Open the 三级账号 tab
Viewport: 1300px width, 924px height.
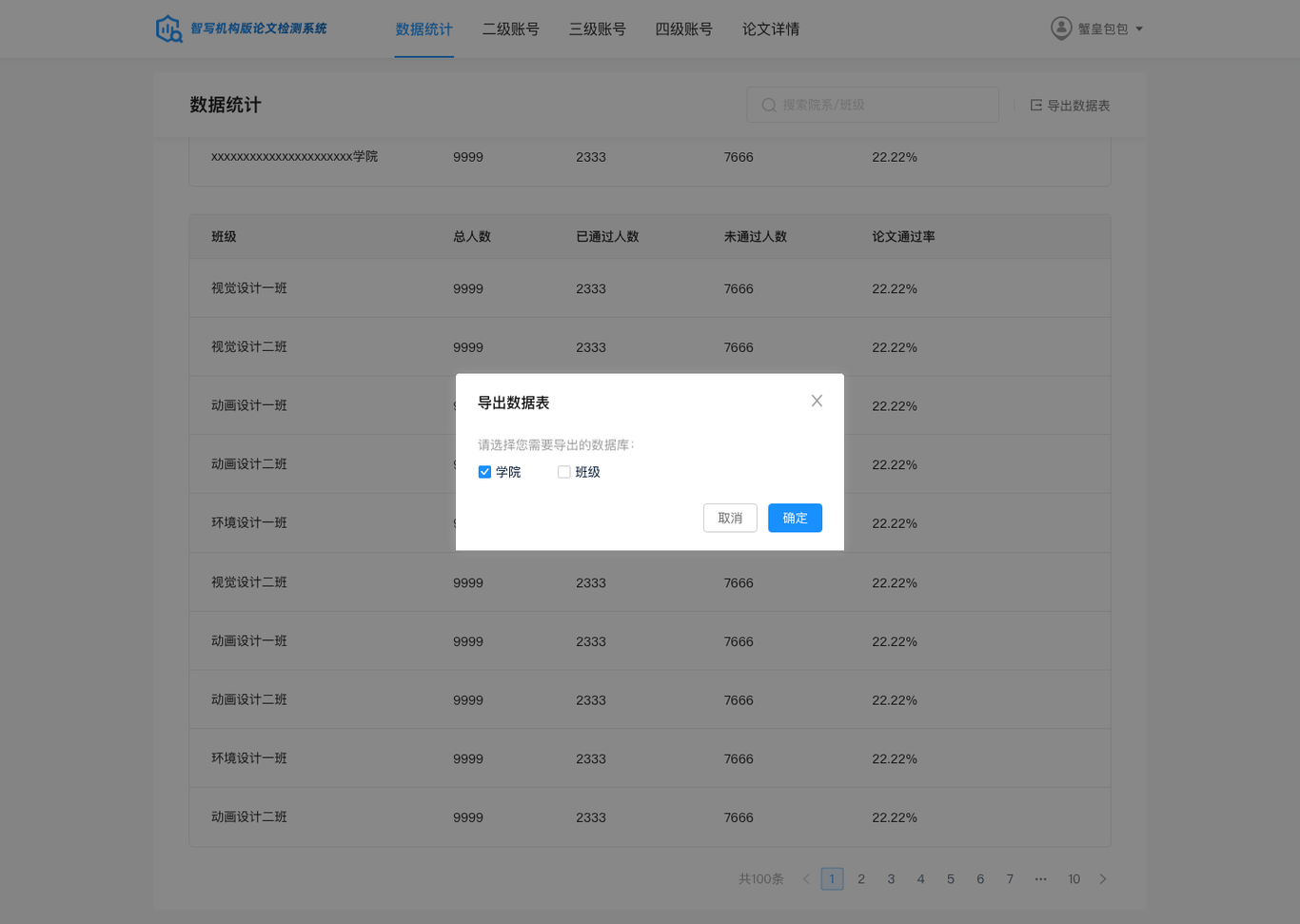pos(598,29)
